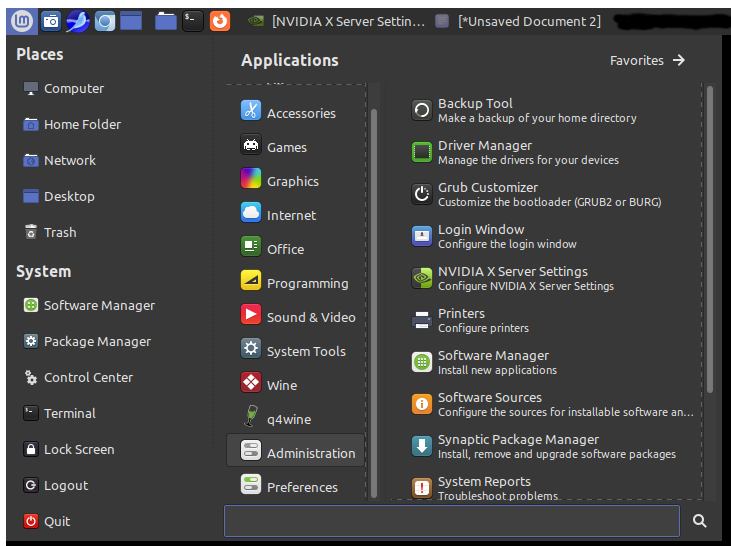This screenshot has height=546, width=731.
Task: Open the Linux Mint menu button
Action: click(x=22, y=21)
